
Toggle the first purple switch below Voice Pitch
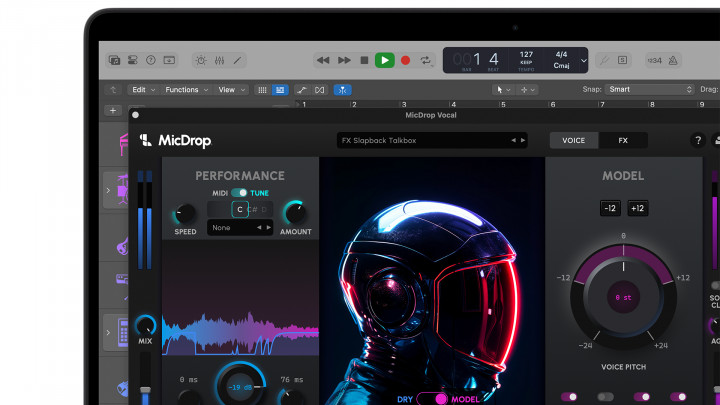pyautogui.click(x=570, y=397)
